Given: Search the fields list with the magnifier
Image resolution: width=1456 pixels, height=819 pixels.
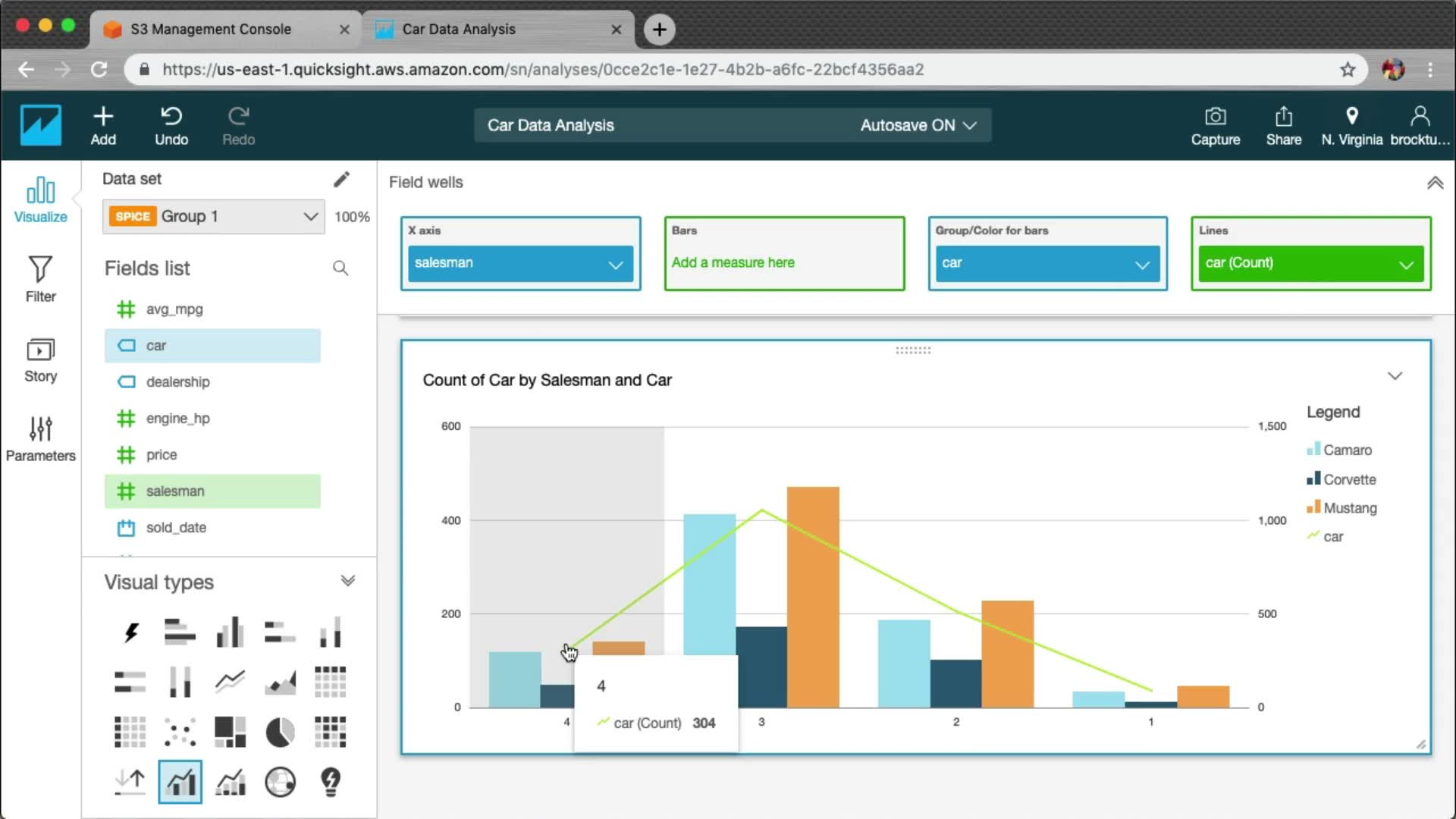Looking at the screenshot, I should pyautogui.click(x=340, y=268).
